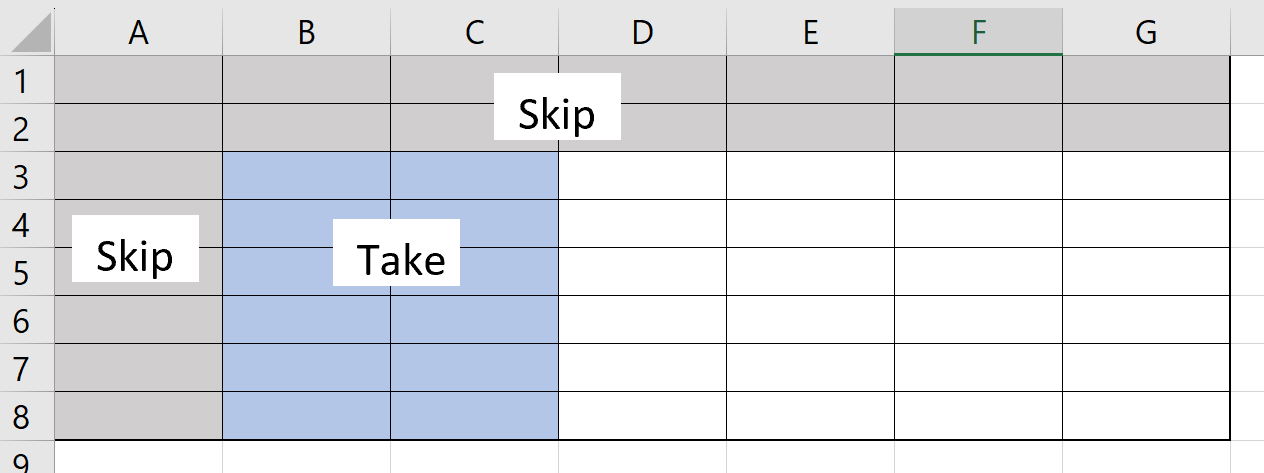Screen dimensions: 1264x473
Task: Select column C header
Action: [x=475, y=33]
